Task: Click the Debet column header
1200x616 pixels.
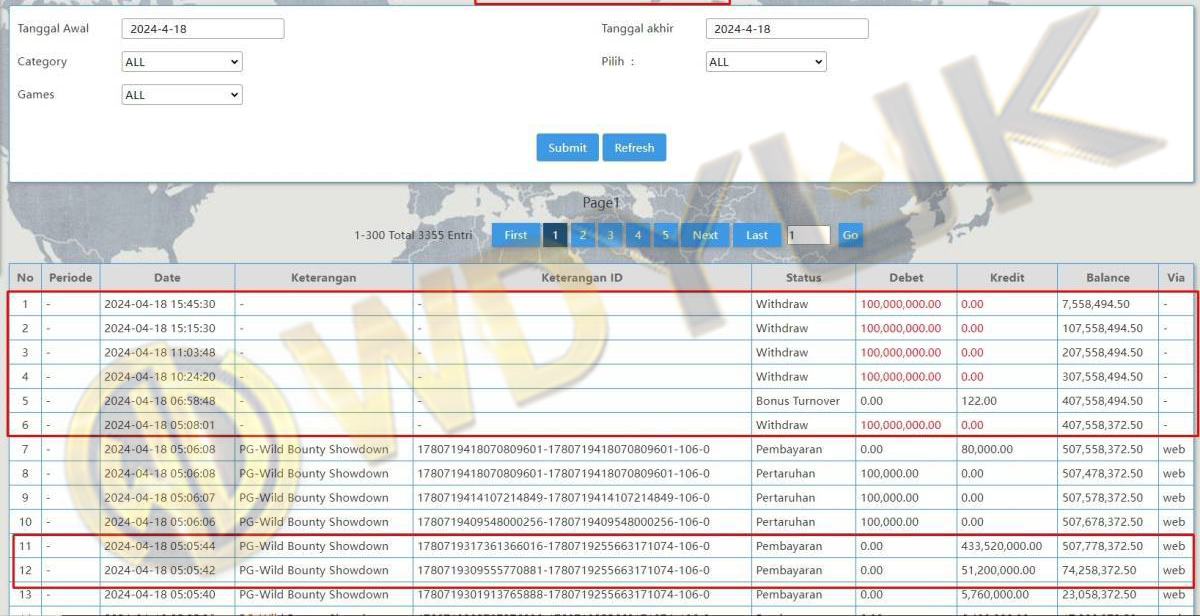Action: tap(906, 278)
